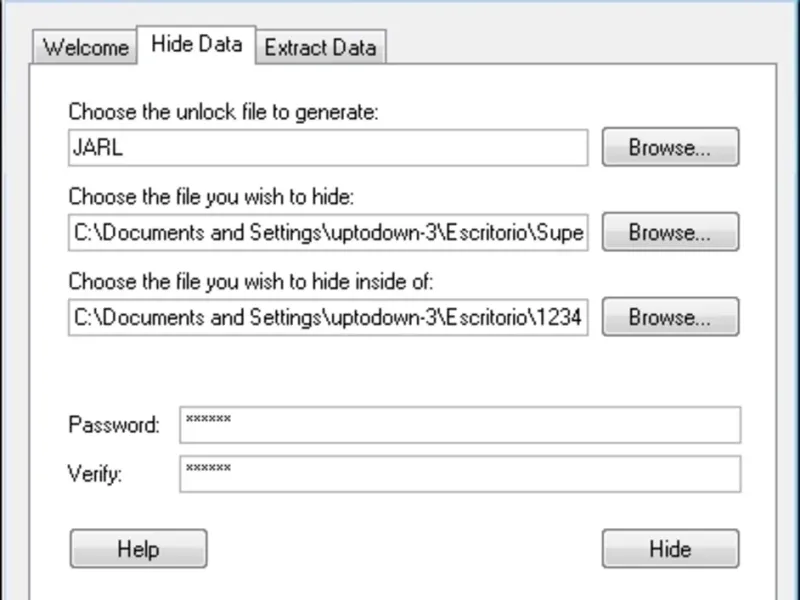
Task: Open the Extract Data tab
Action: click(x=320, y=47)
